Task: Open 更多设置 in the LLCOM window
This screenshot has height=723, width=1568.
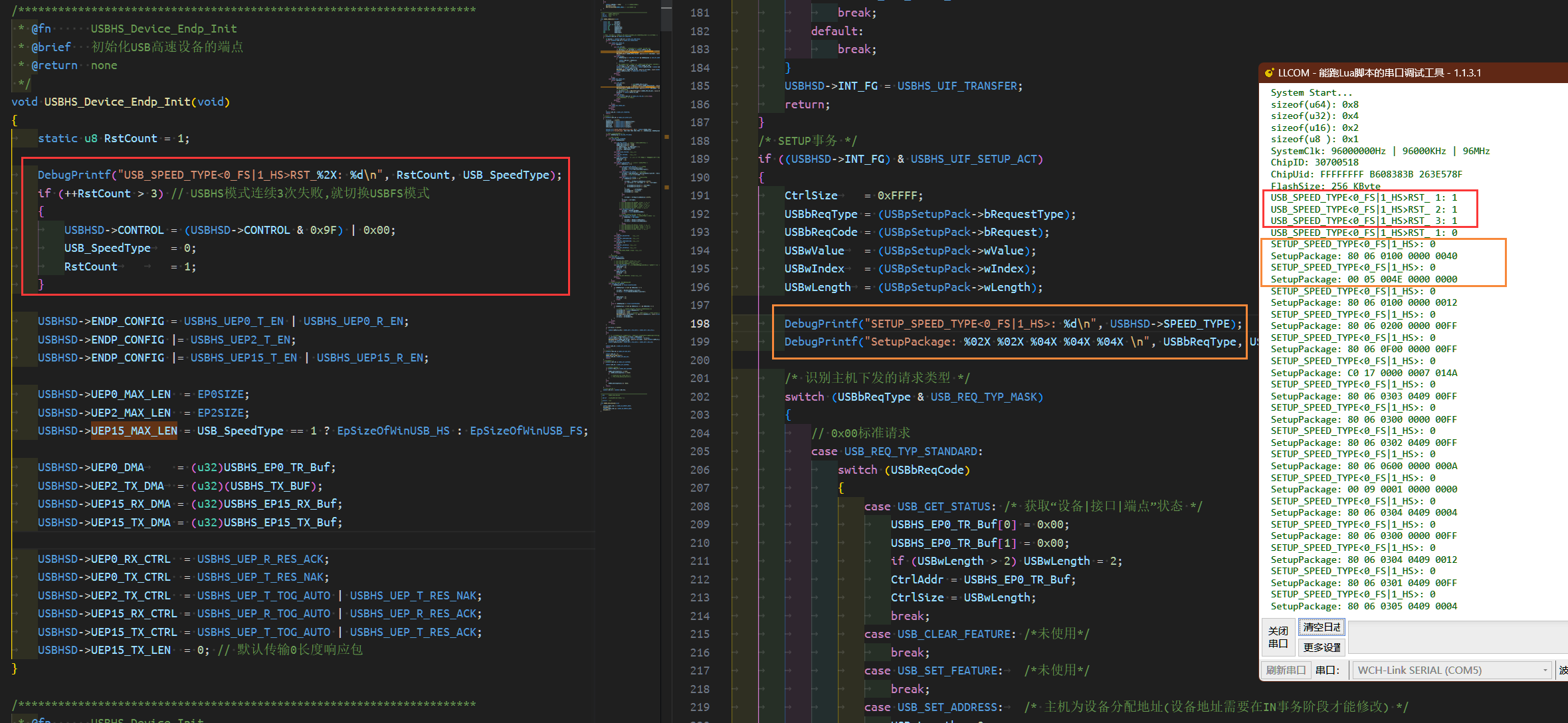Action: [x=1322, y=647]
